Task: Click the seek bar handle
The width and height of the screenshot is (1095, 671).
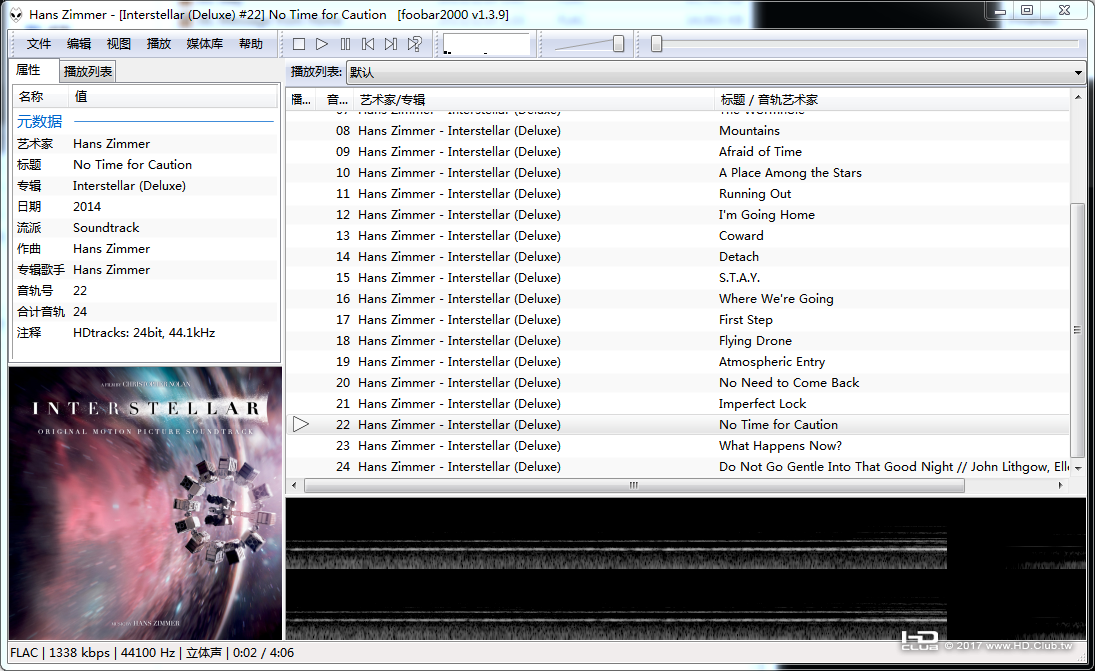Action: click(656, 44)
